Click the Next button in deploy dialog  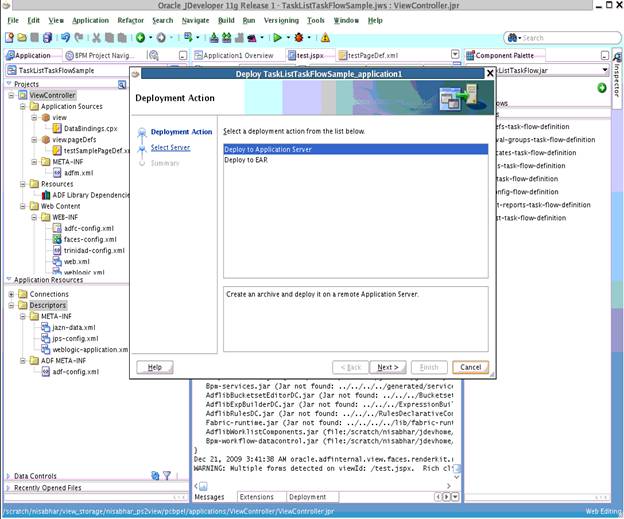click(x=387, y=367)
